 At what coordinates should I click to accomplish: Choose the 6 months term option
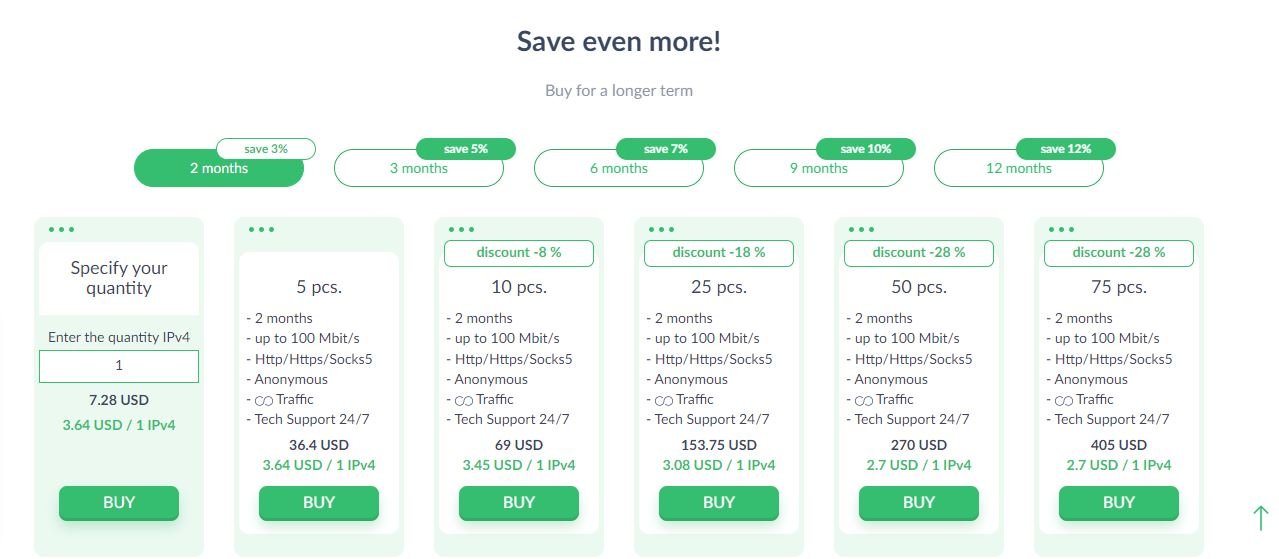point(619,168)
